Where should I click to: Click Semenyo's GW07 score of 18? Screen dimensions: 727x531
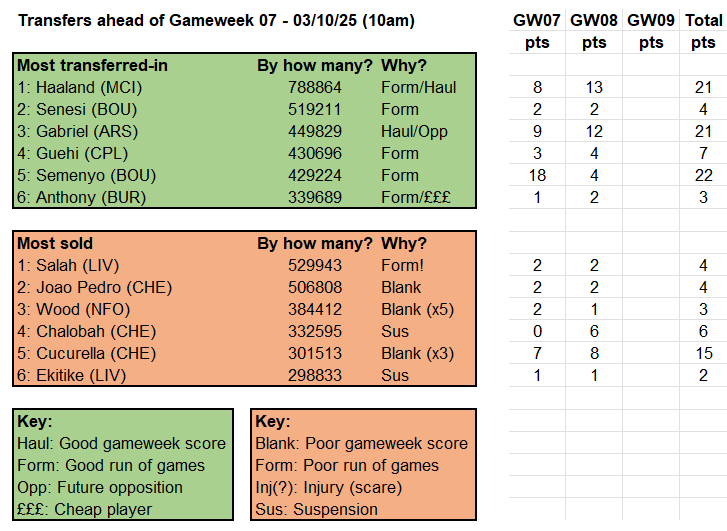pos(538,175)
